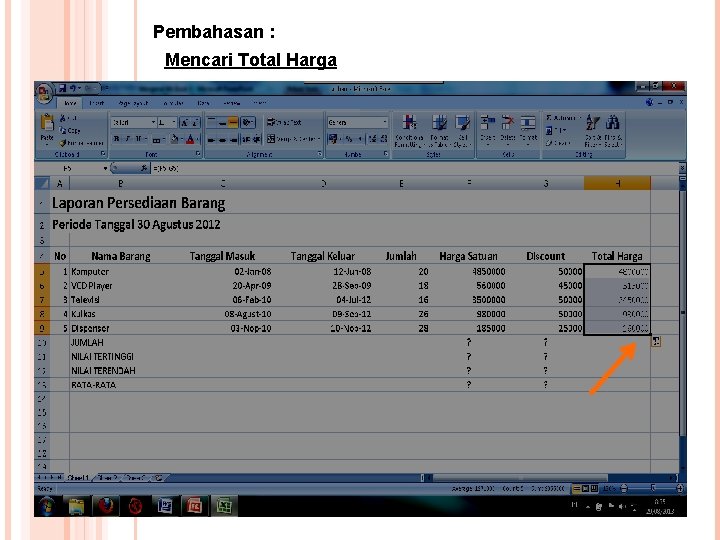This screenshot has width=720, height=540.
Task: Click the Copy icon
Action: tap(63, 130)
